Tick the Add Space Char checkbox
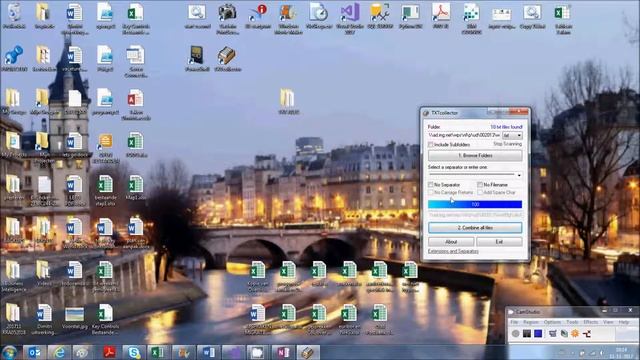This screenshot has height=360, width=640. click(480, 192)
